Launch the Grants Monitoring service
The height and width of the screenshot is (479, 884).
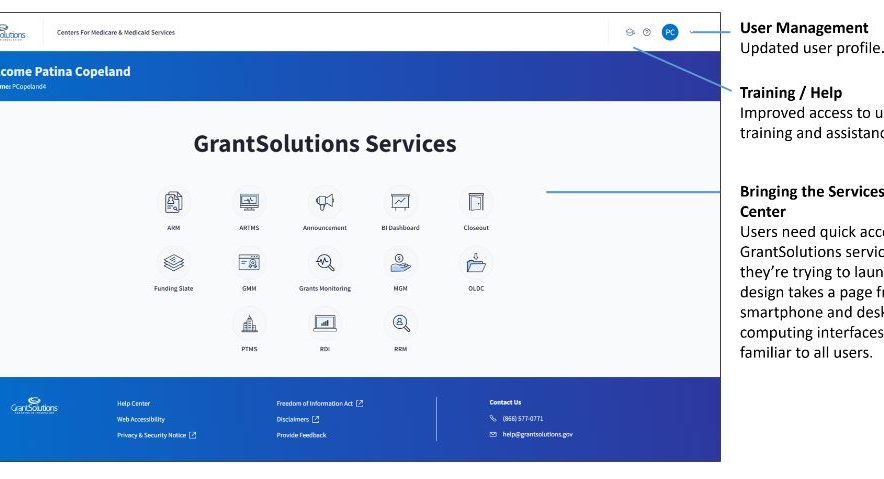point(325,263)
